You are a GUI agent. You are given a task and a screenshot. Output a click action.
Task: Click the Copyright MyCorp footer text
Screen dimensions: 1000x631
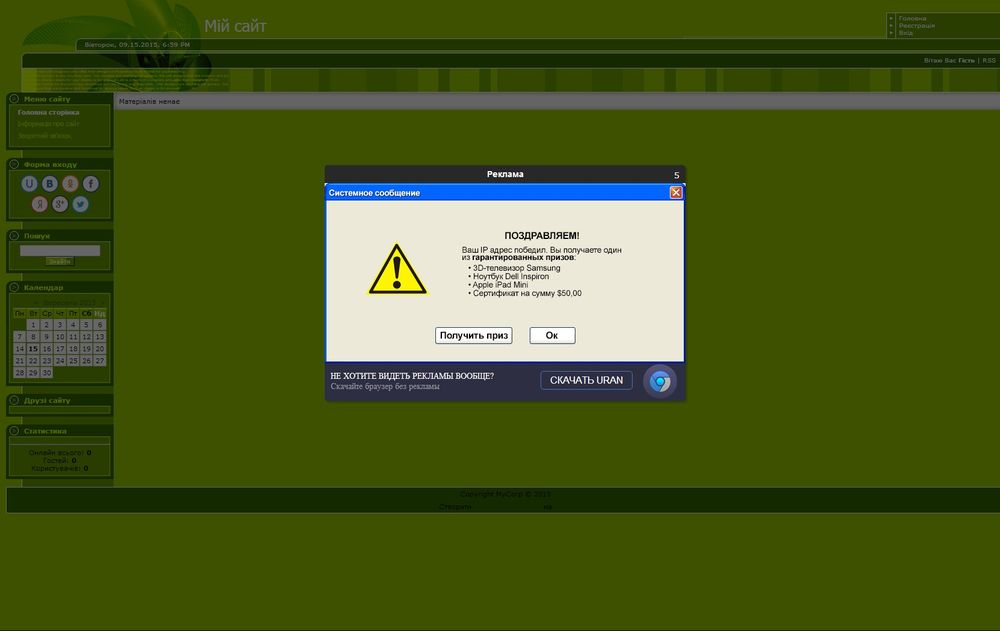505,494
